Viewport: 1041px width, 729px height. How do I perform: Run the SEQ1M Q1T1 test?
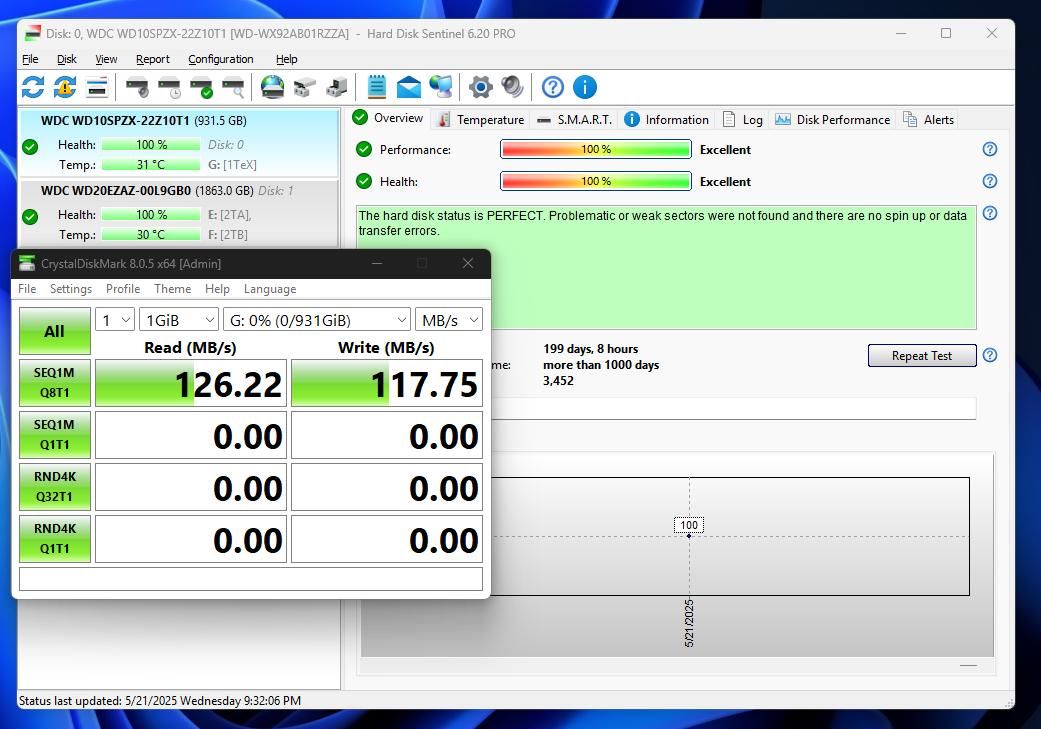54,435
